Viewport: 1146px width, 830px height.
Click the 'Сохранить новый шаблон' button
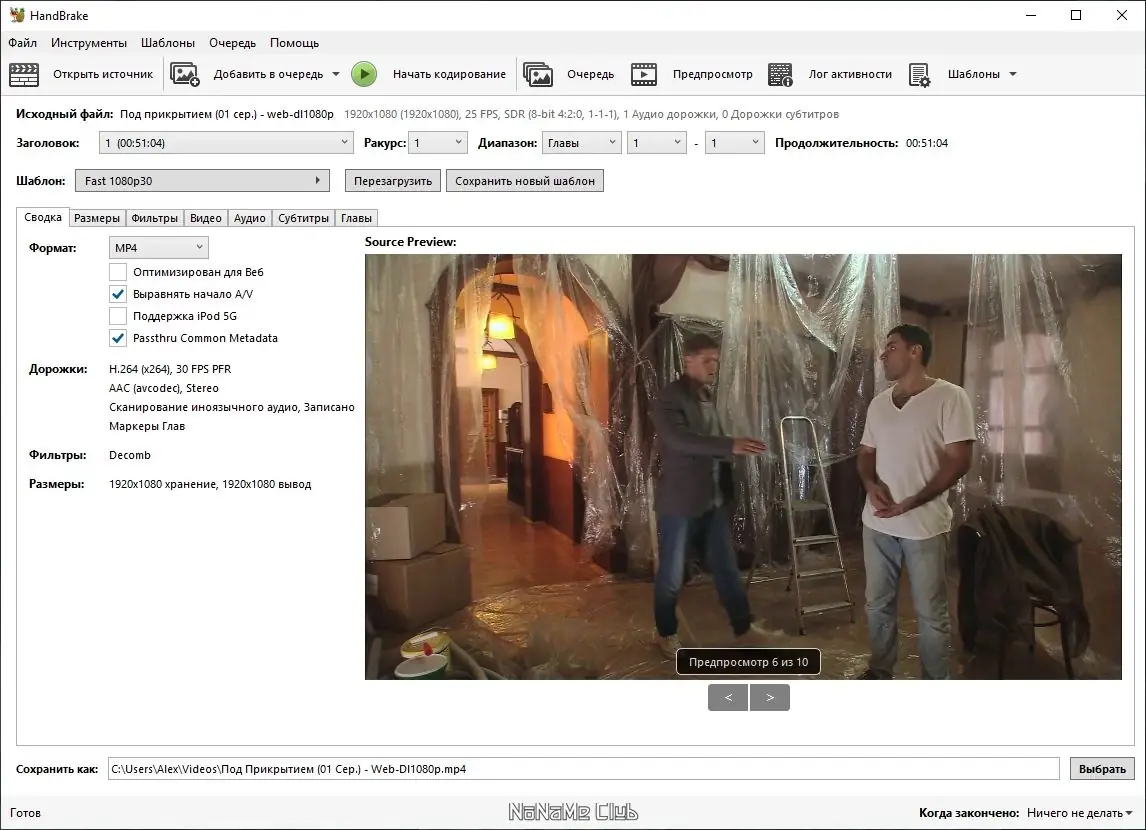point(525,180)
